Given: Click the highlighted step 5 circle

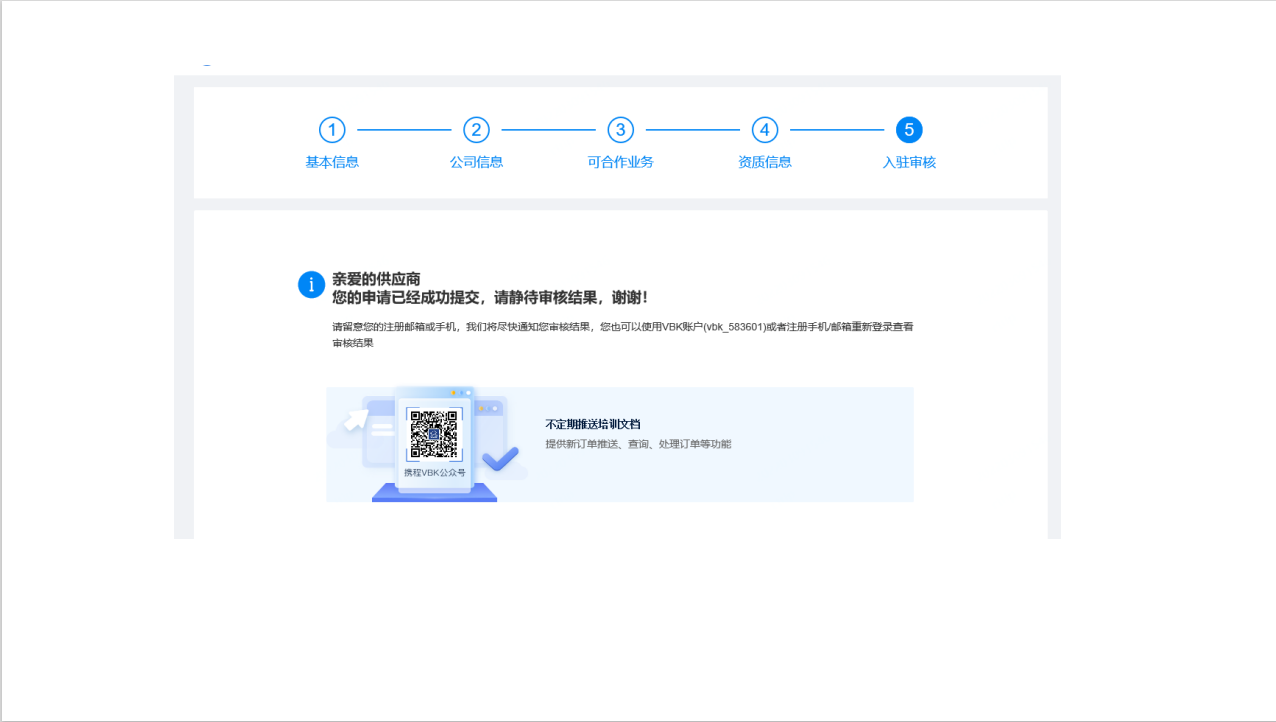Looking at the screenshot, I should pyautogui.click(x=908, y=130).
